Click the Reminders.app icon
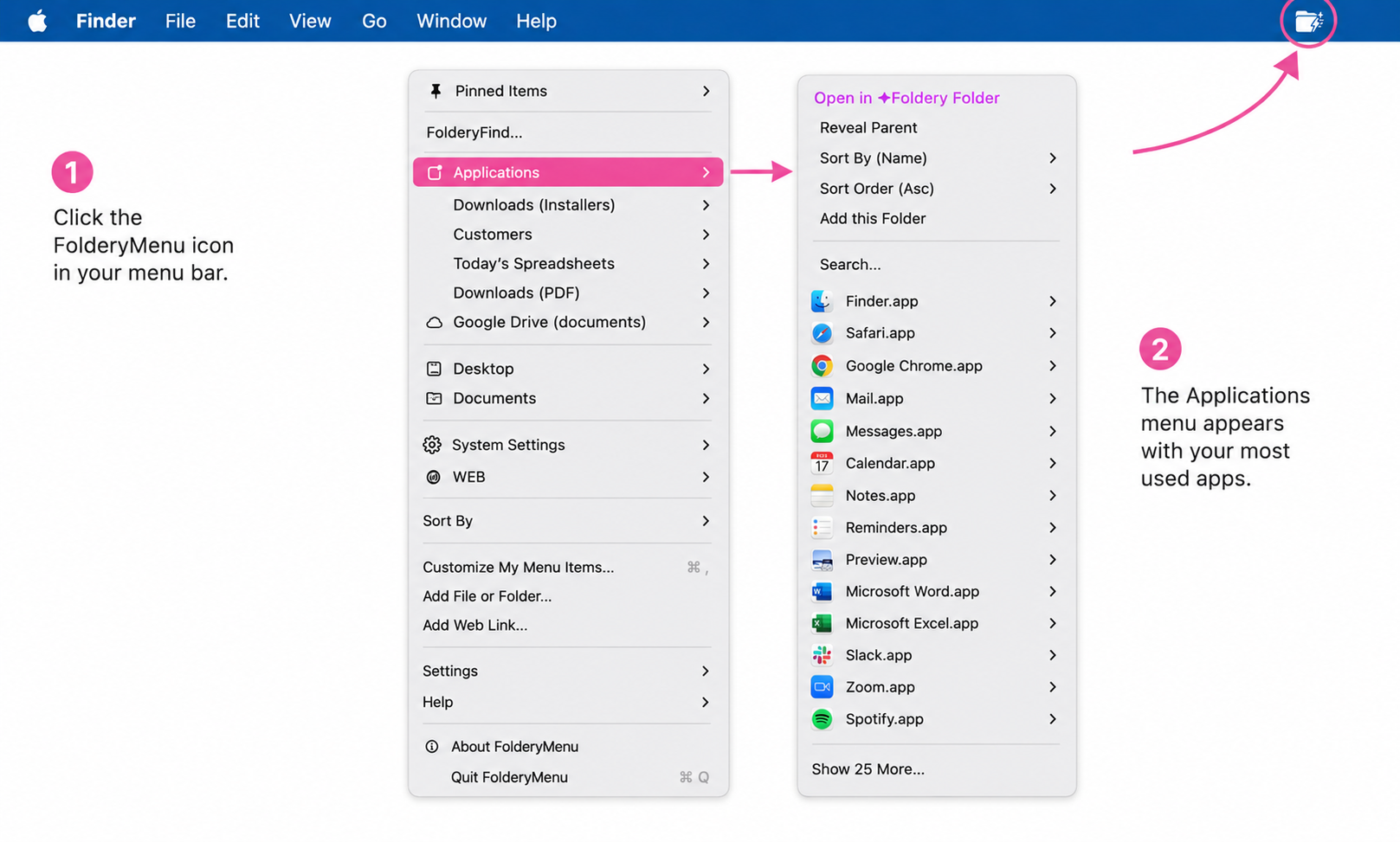This screenshot has height=842, width=1400. click(822, 528)
